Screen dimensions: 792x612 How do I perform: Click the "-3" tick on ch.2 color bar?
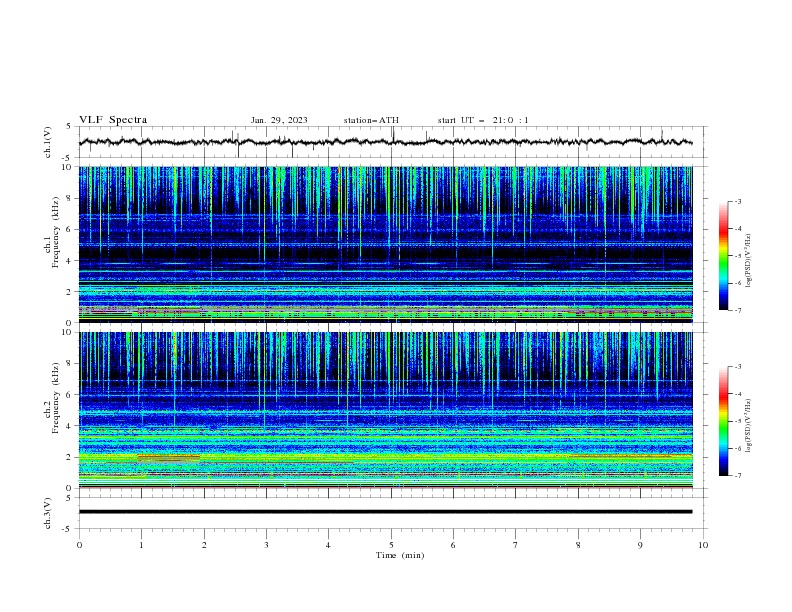coord(737,367)
